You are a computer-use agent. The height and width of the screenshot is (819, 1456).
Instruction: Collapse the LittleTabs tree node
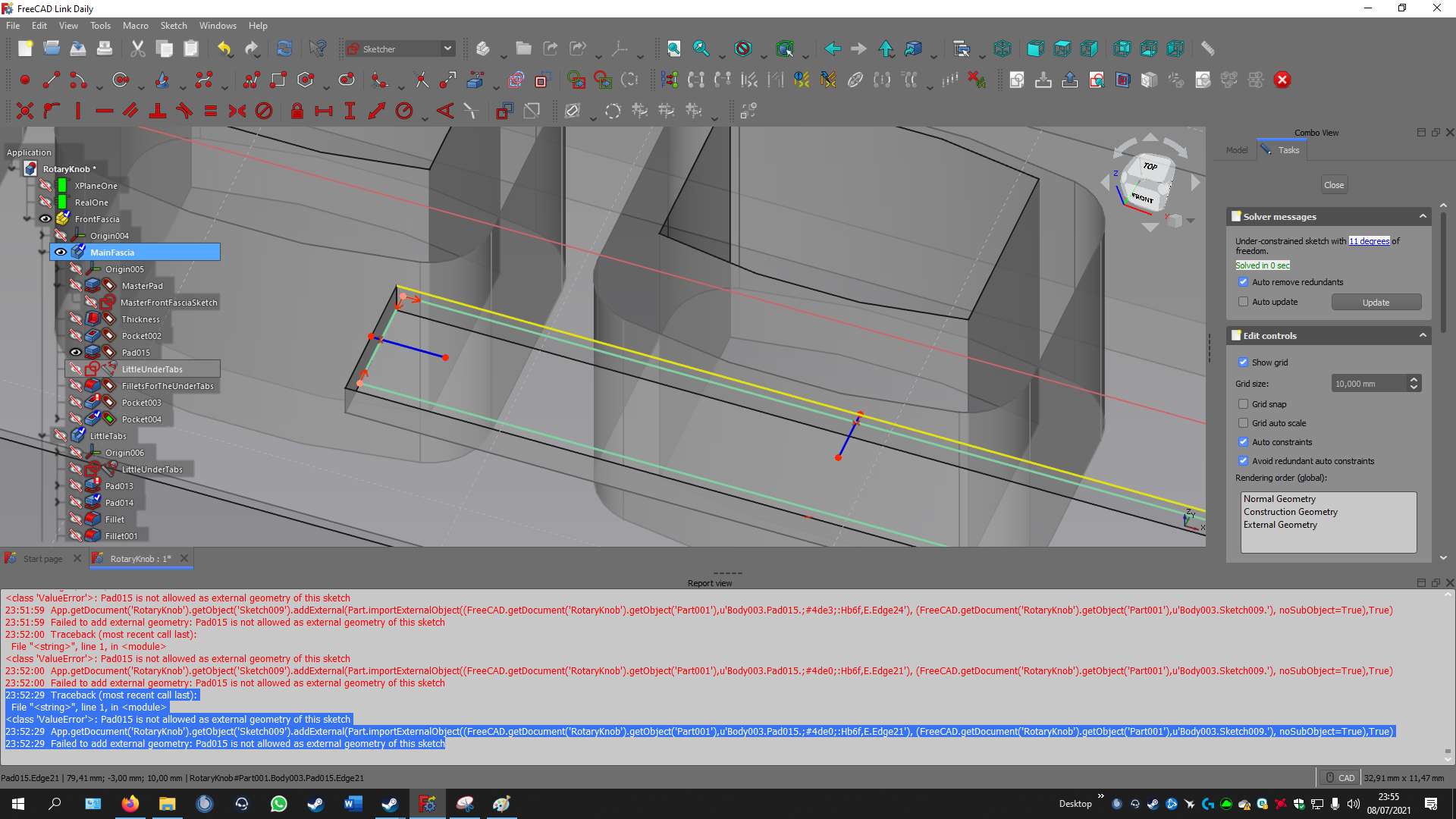(42, 436)
